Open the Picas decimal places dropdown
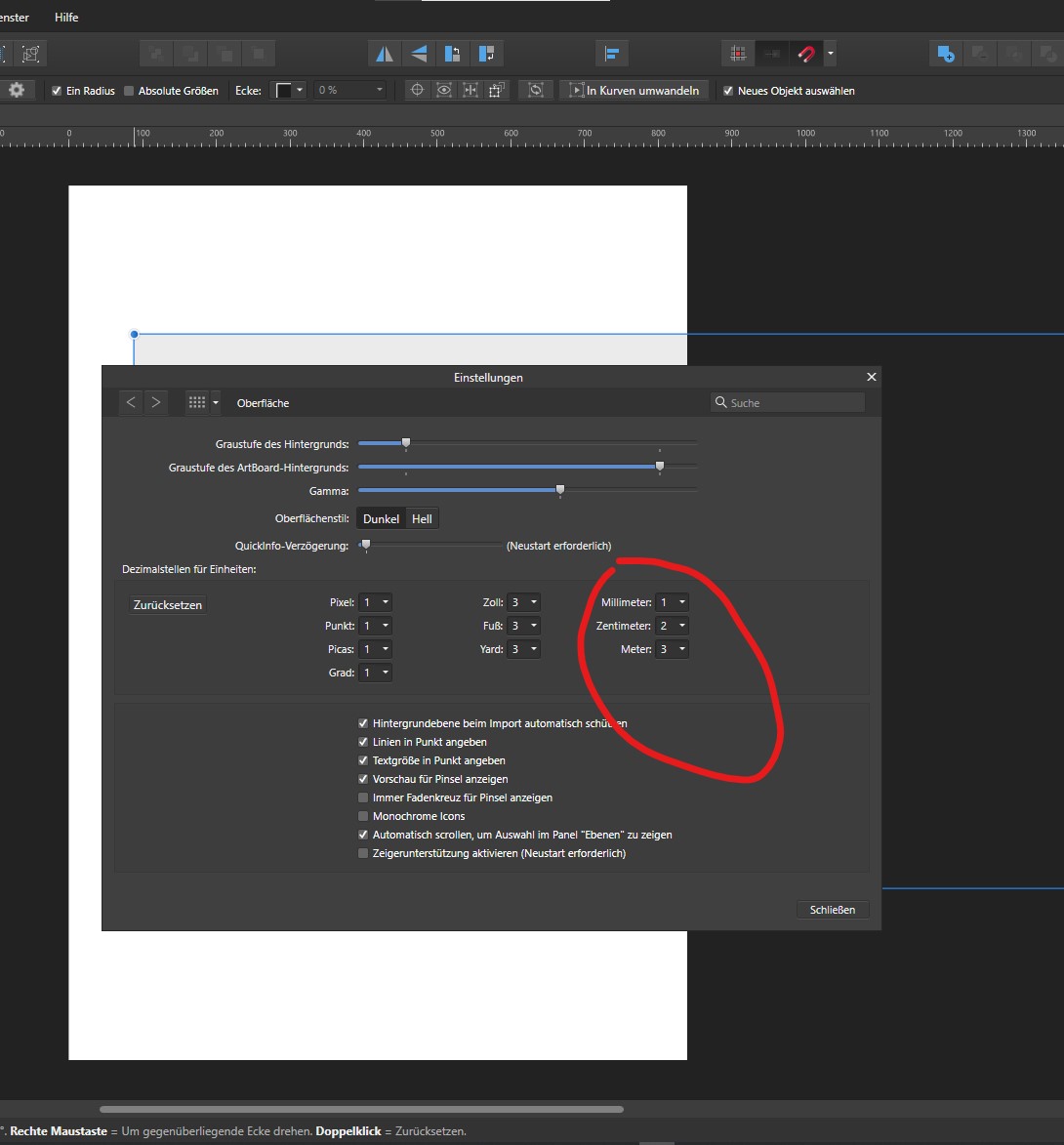1064x1145 pixels. 376,649
